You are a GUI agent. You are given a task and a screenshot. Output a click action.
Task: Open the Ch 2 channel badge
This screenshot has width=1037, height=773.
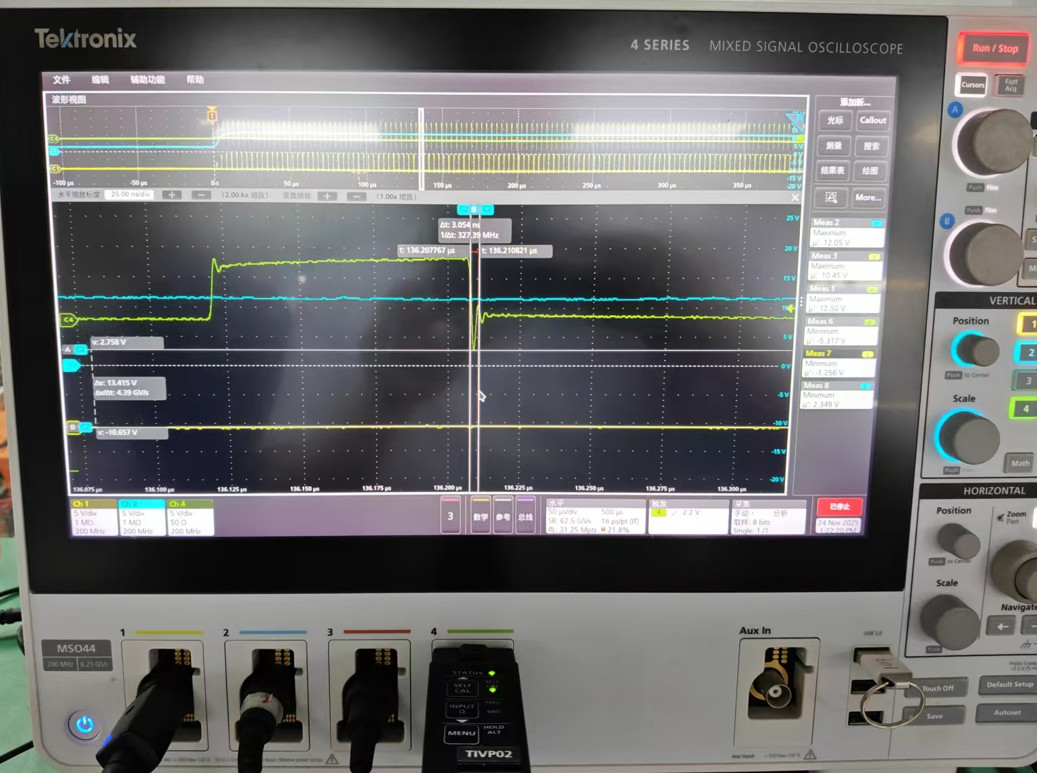click(x=142, y=517)
